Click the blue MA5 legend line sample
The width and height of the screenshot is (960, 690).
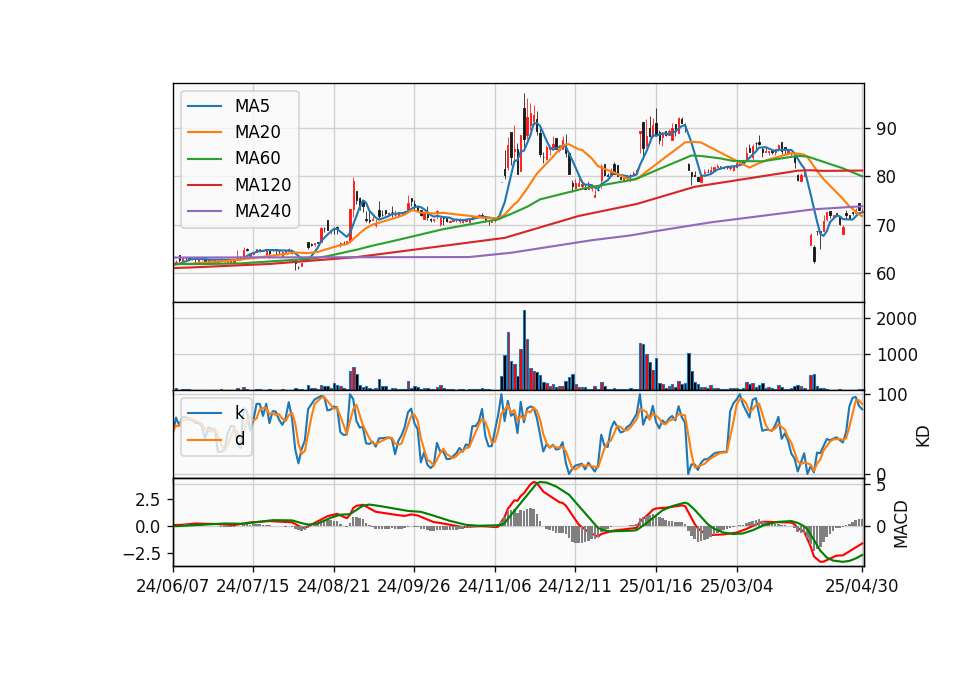coord(204,107)
